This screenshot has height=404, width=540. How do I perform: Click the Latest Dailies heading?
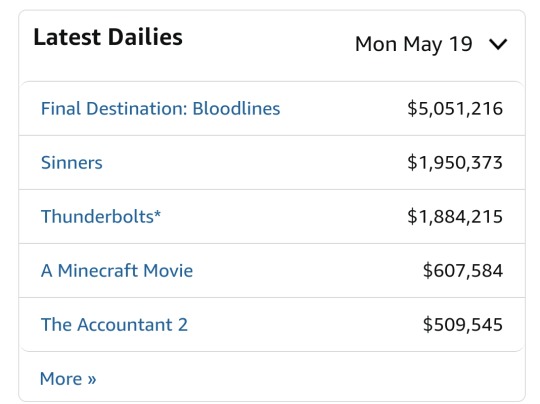(108, 37)
